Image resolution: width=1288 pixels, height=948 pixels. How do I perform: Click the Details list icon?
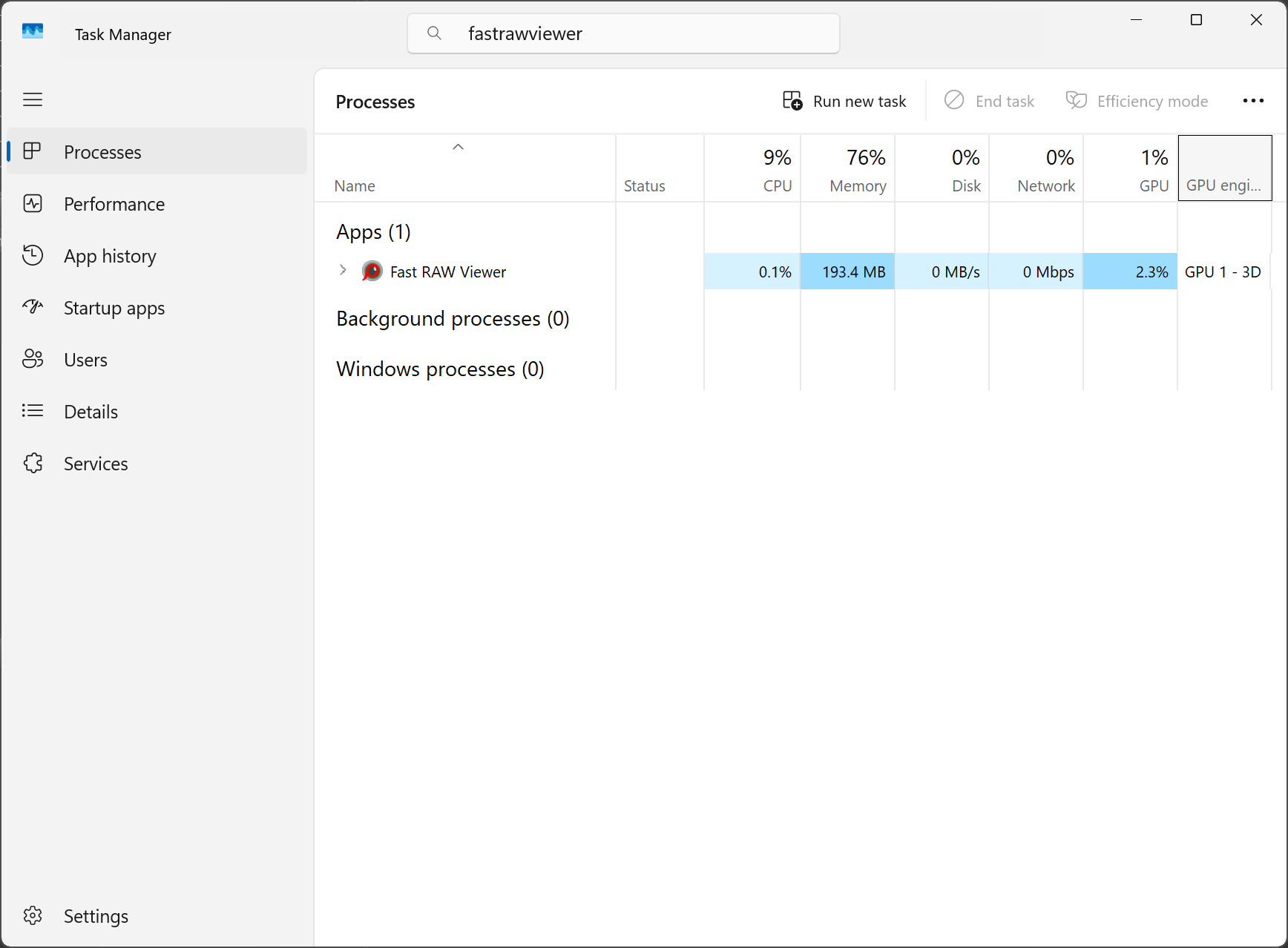click(x=33, y=411)
